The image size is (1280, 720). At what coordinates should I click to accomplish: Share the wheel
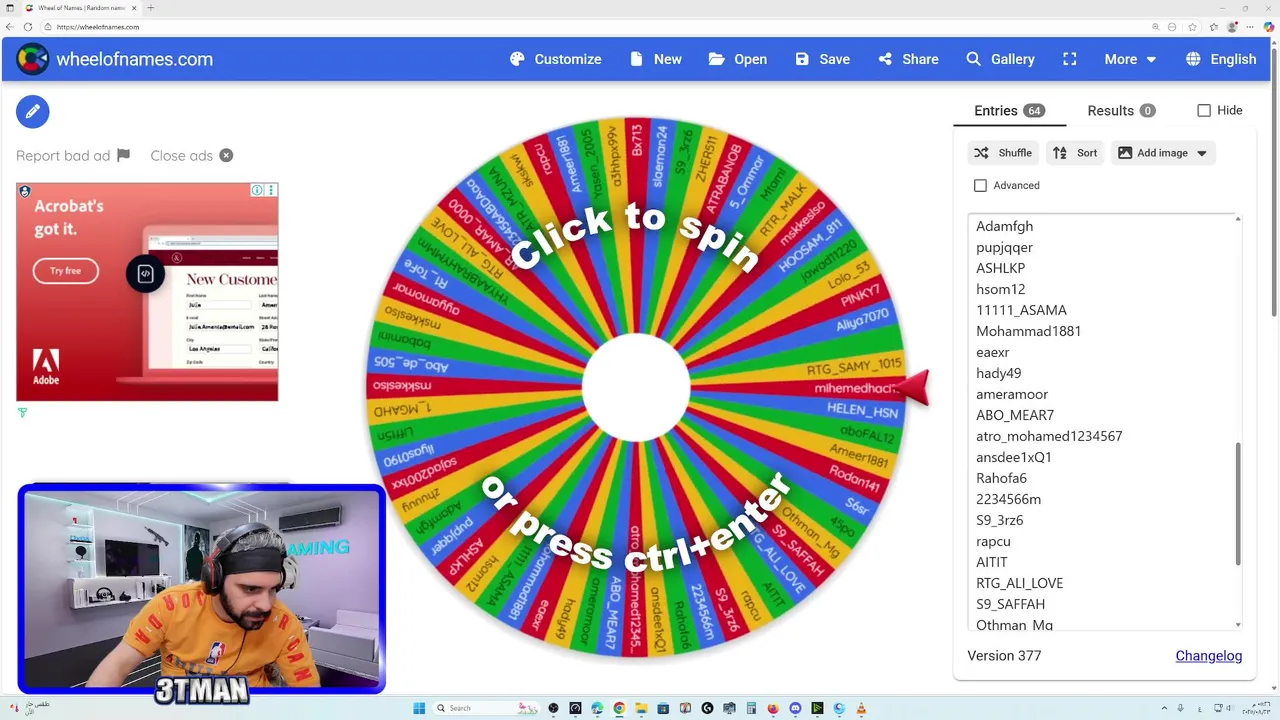pyautogui.click(x=908, y=59)
